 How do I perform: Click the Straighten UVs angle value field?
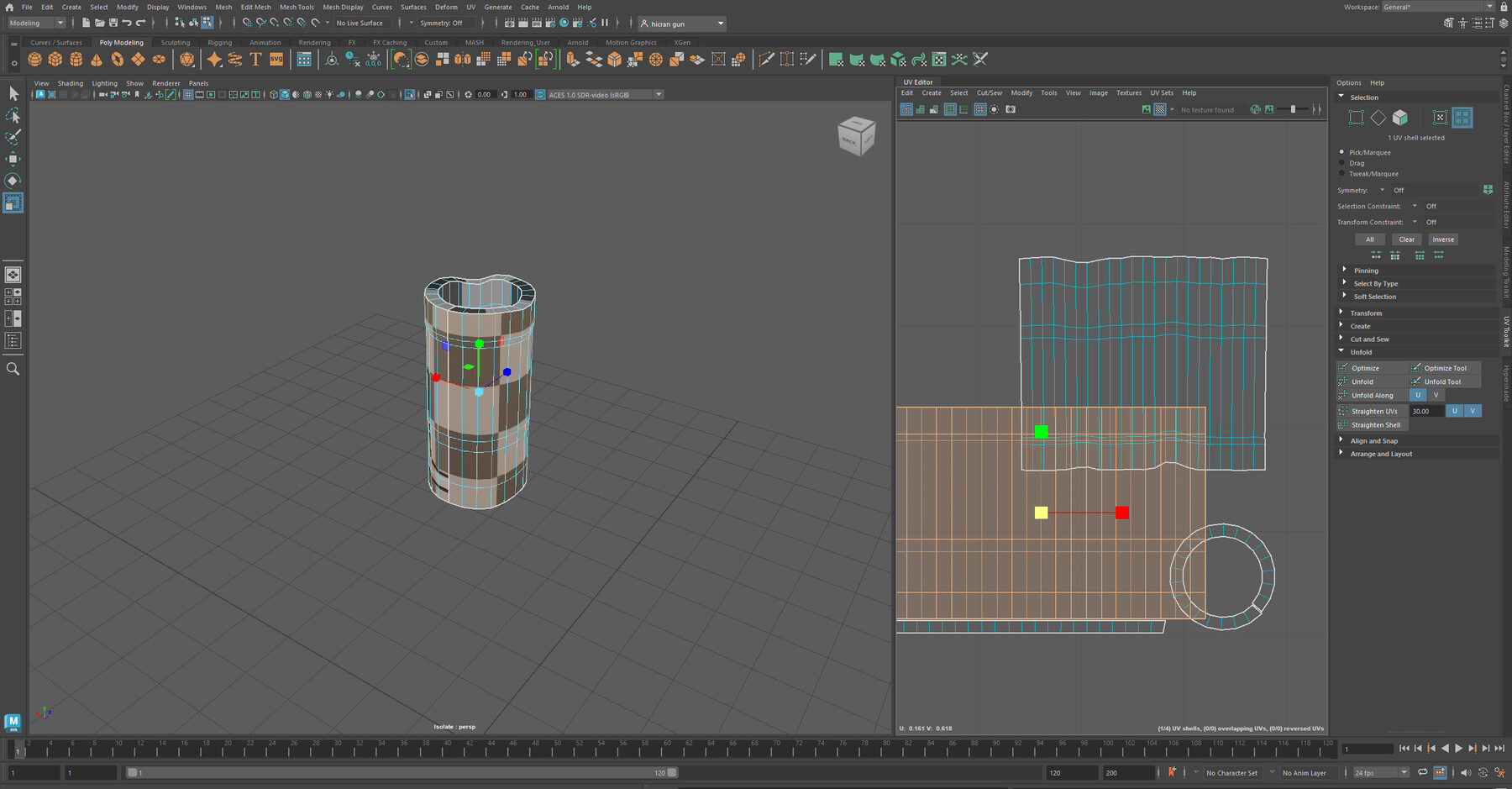tap(1427, 411)
